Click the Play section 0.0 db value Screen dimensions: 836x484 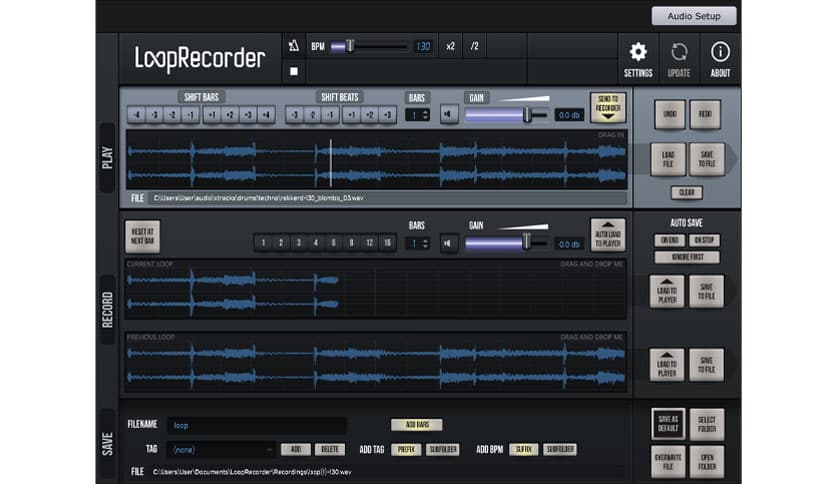click(569, 115)
